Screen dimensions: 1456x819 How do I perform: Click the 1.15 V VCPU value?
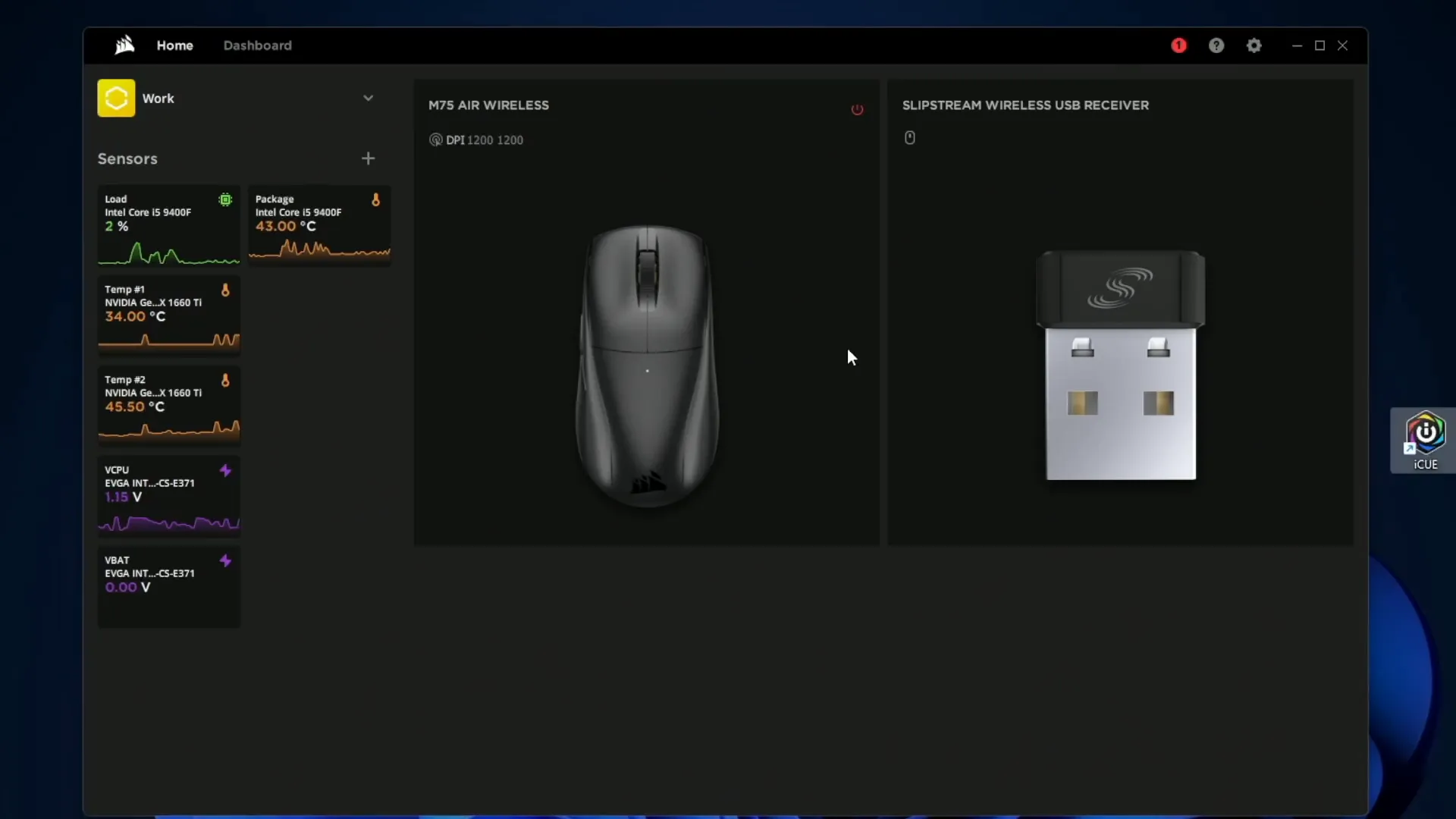[x=123, y=497]
